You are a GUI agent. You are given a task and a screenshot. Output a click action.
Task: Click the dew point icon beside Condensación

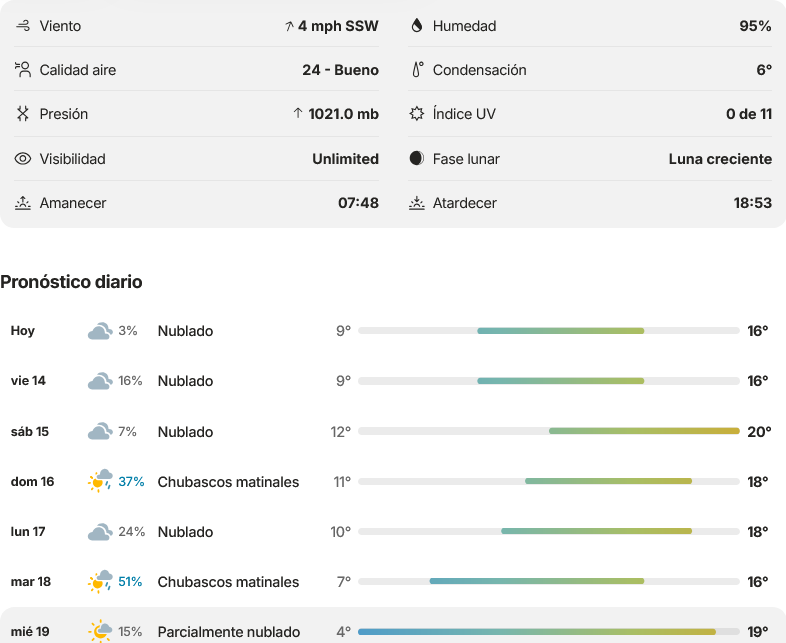417,69
